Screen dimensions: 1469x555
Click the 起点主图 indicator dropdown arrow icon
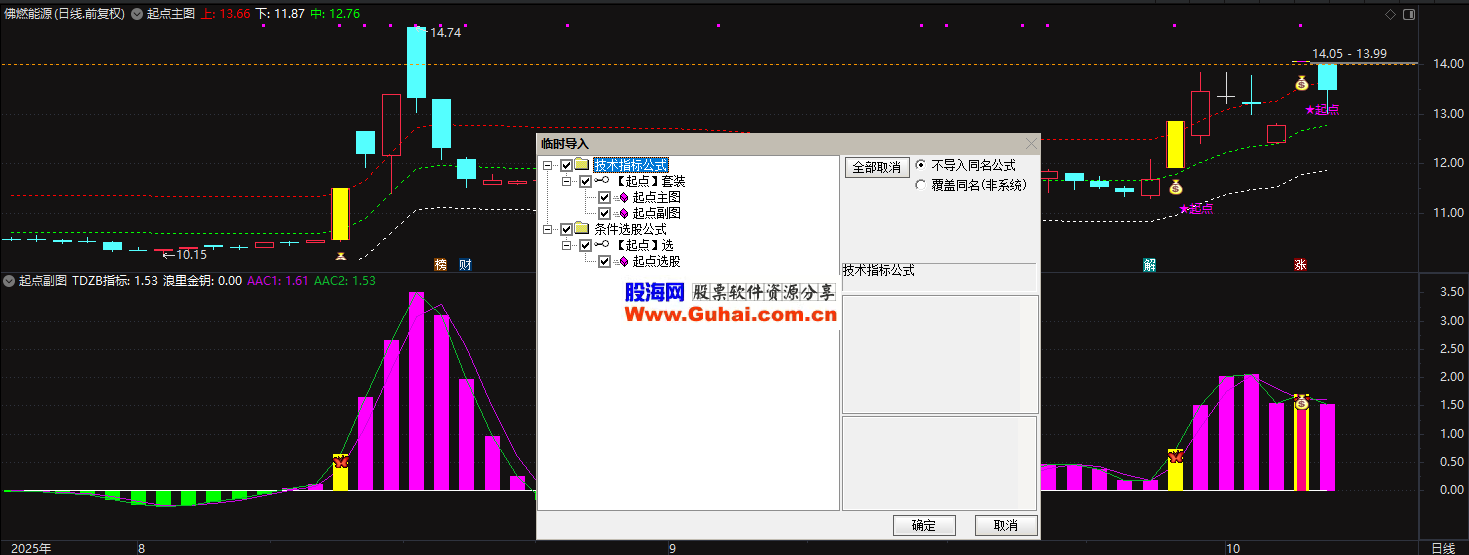(137, 14)
